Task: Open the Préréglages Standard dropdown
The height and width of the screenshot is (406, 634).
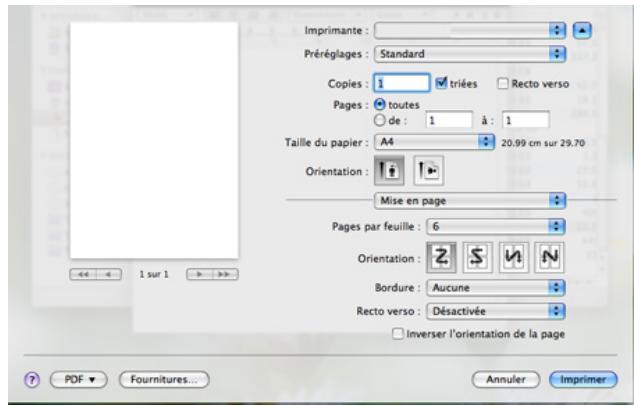Action: coord(470,54)
